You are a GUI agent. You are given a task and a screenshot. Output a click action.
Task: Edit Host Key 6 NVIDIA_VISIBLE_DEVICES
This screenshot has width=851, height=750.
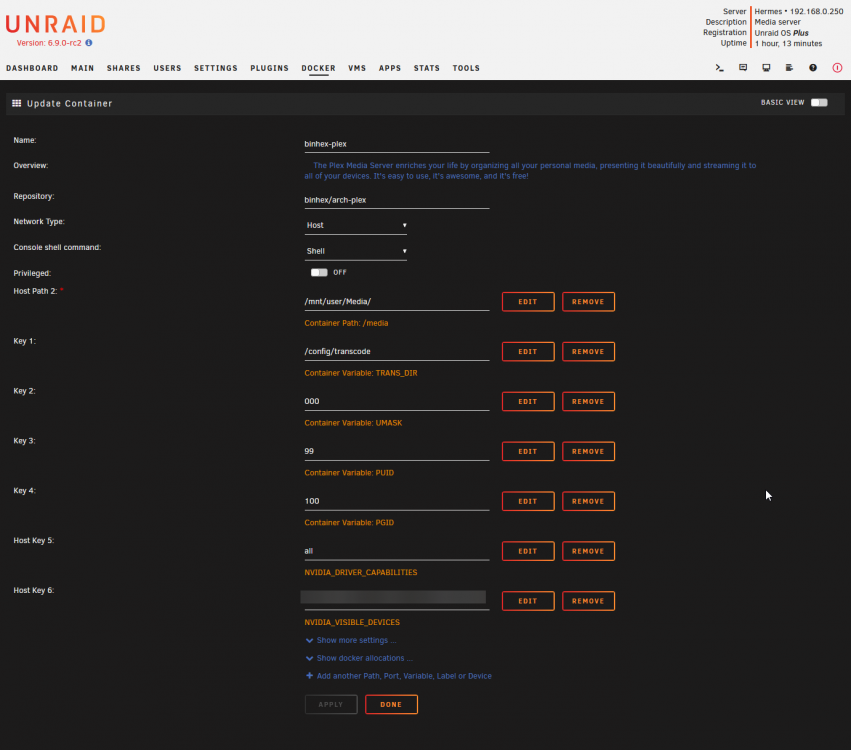click(x=528, y=601)
